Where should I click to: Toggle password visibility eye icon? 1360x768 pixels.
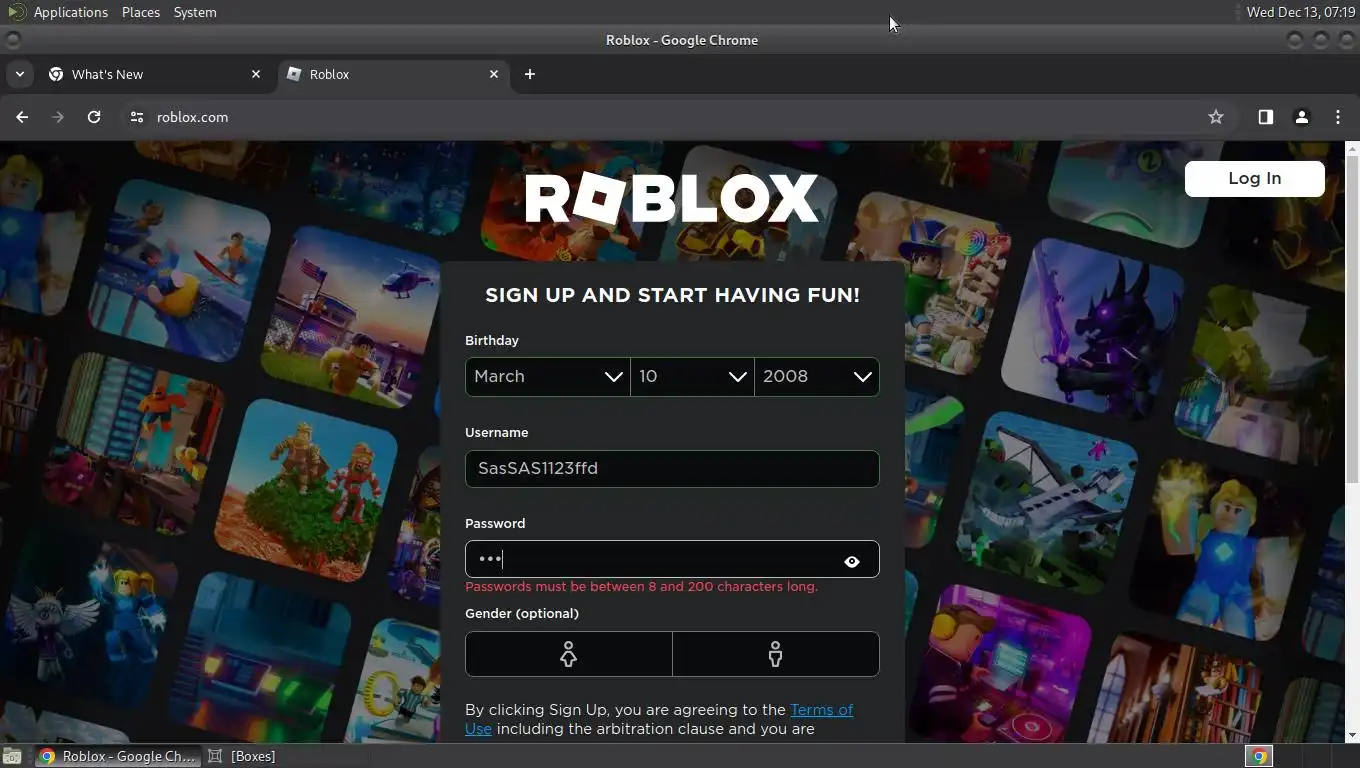[x=852, y=562]
